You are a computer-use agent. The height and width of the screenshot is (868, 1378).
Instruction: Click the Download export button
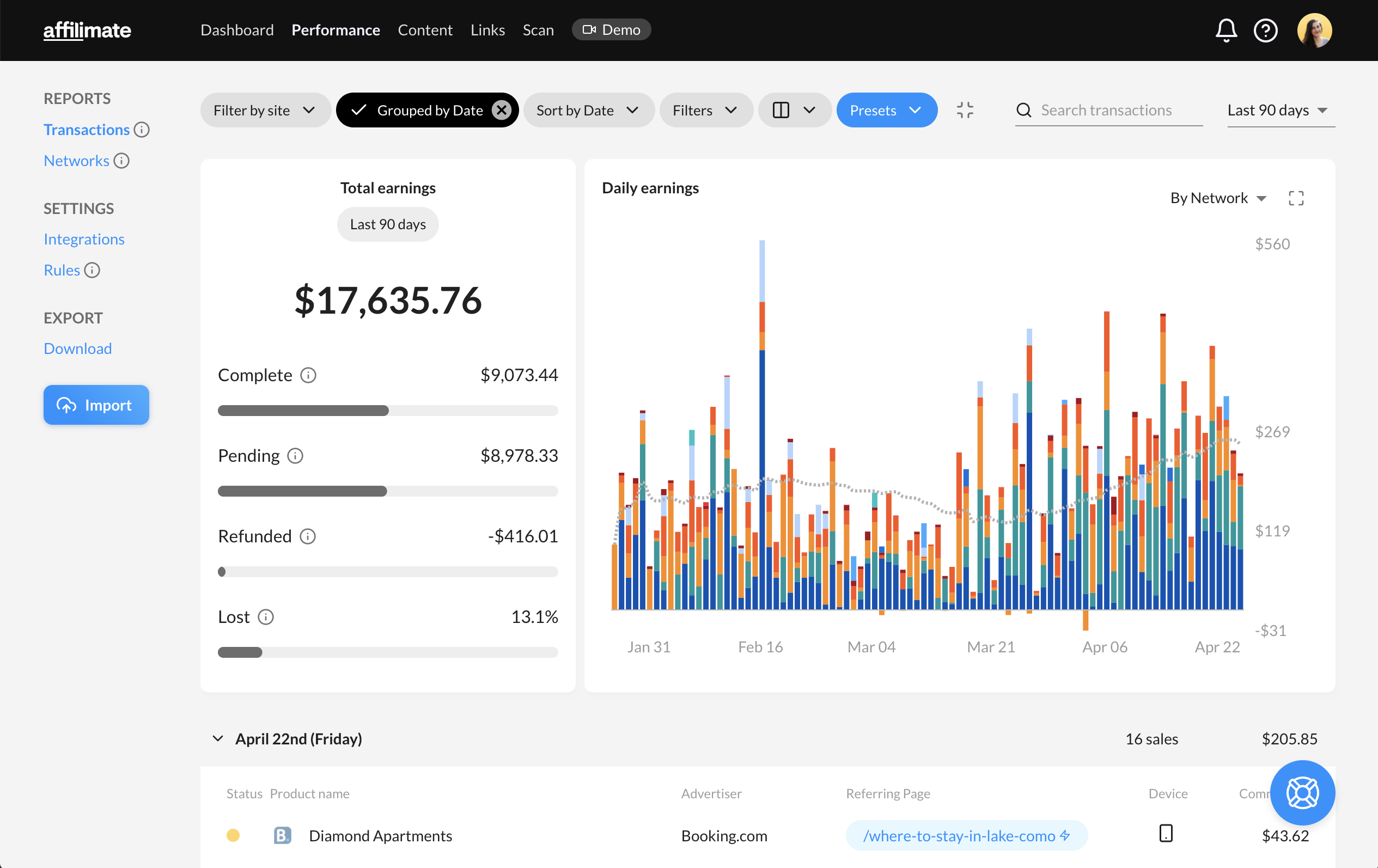tap(77, 348)
